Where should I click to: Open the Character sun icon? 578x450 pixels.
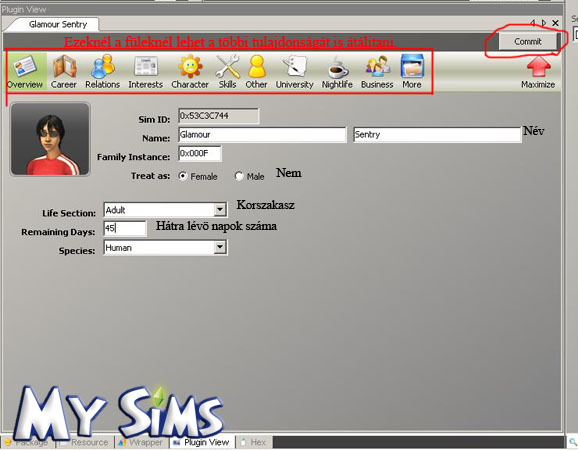click(190, 67)
